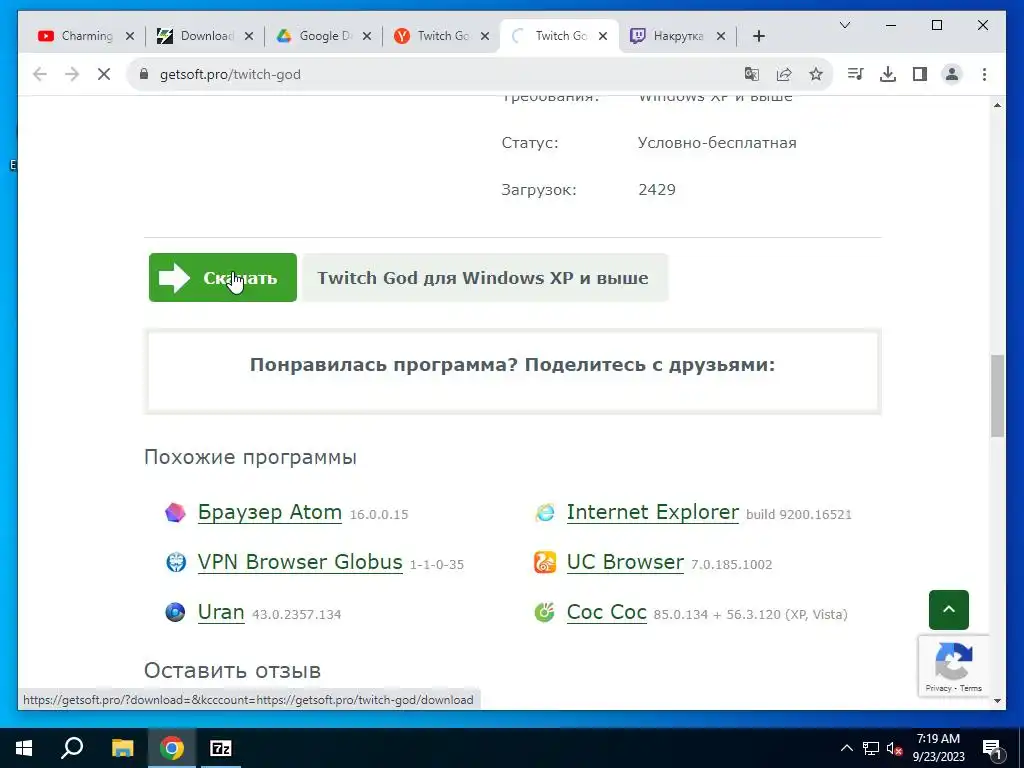1024x768 pixels.
Task: Open the taskbar clock and date
Action: [x=938, y=748]
